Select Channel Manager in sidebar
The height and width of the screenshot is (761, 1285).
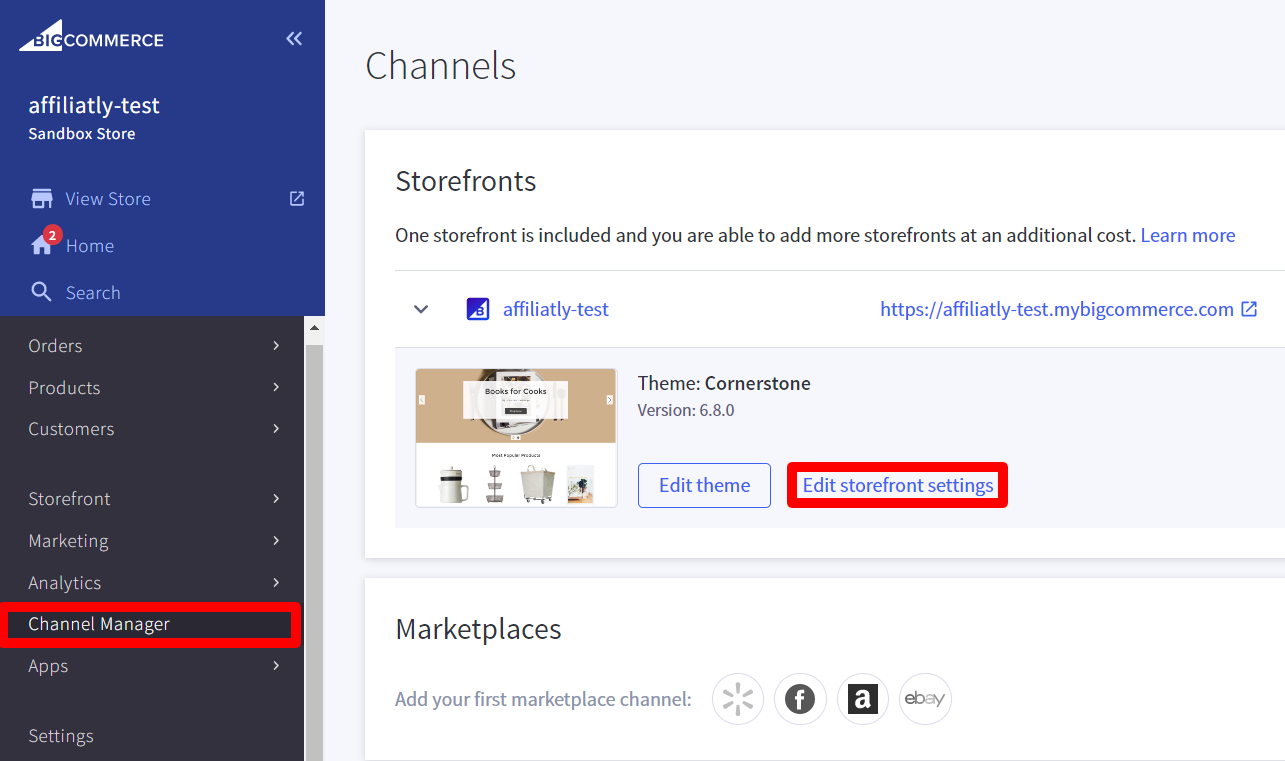click(150, 624)
